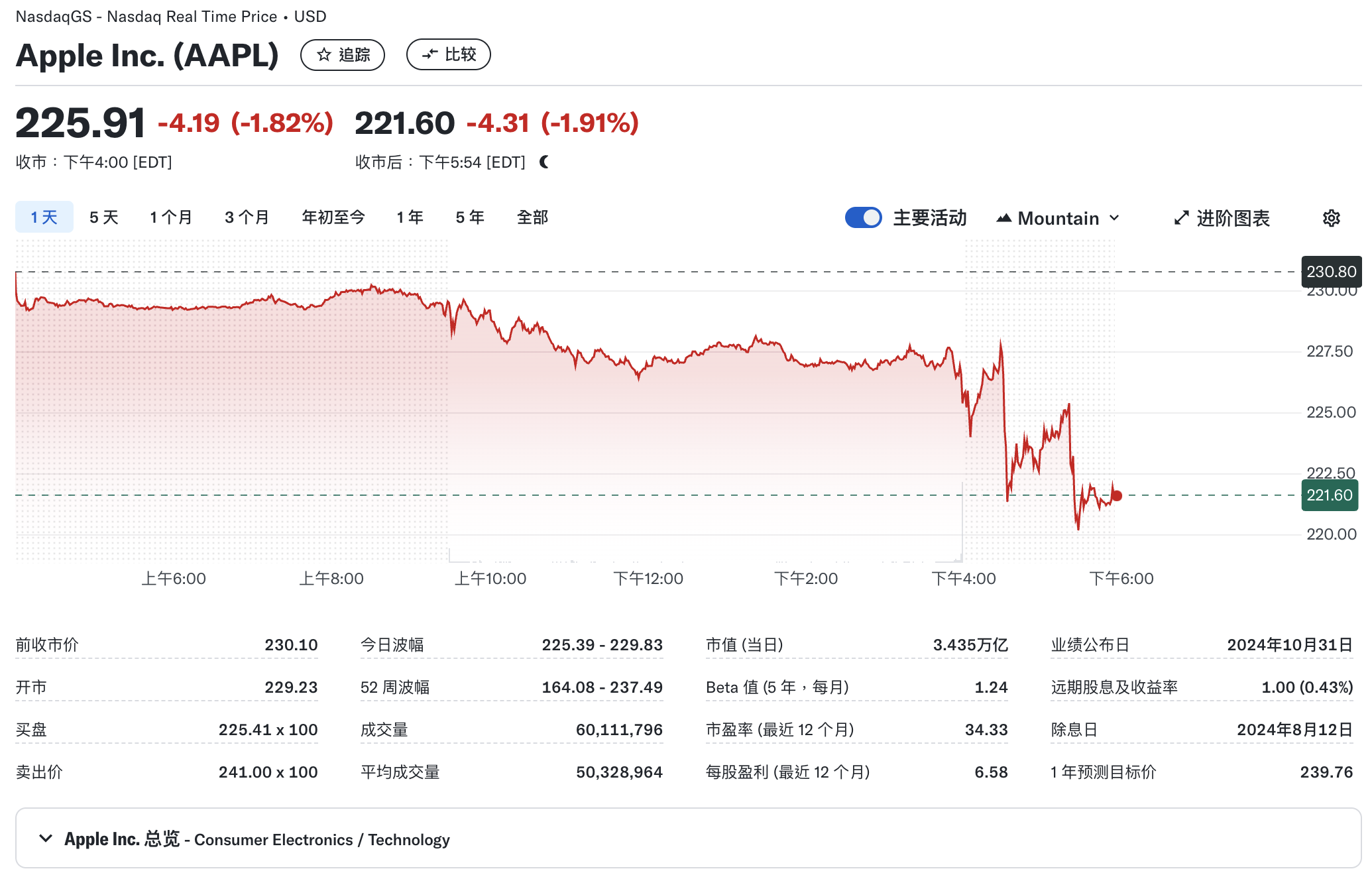Open the Mountain chart type dropdown
This screenshot has height=879, width=1372.
pyautogui.click(x=1058, y=218)
